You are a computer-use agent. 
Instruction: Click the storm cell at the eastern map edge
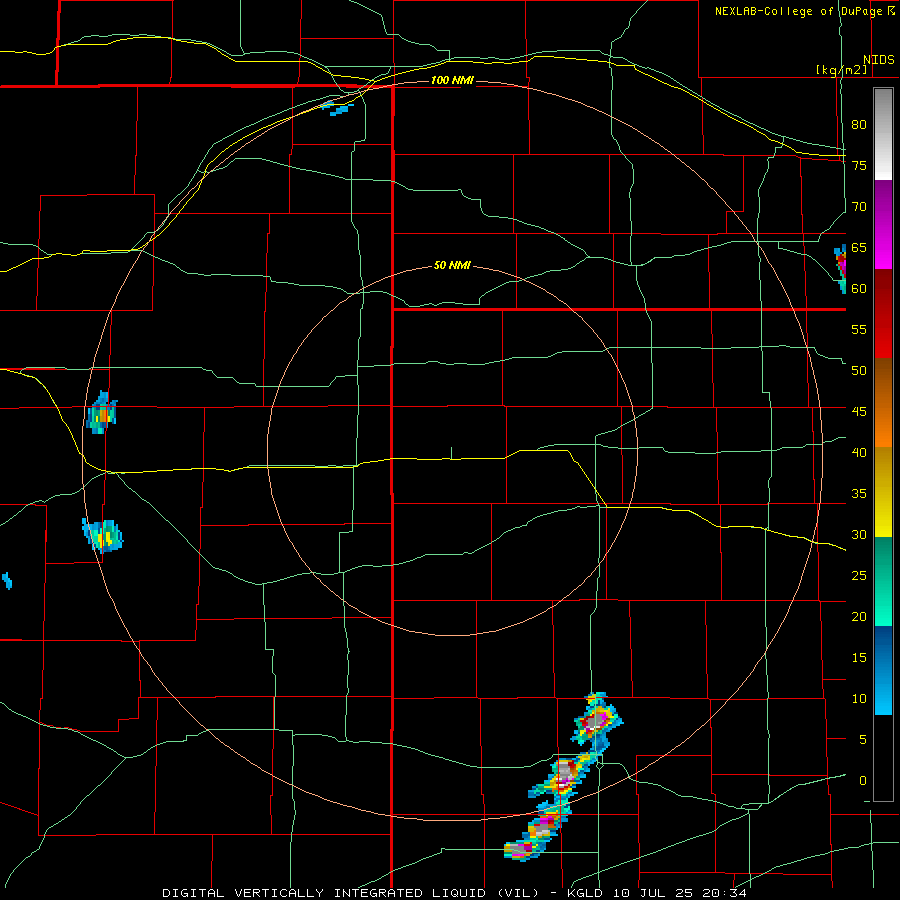click(840, 269)
